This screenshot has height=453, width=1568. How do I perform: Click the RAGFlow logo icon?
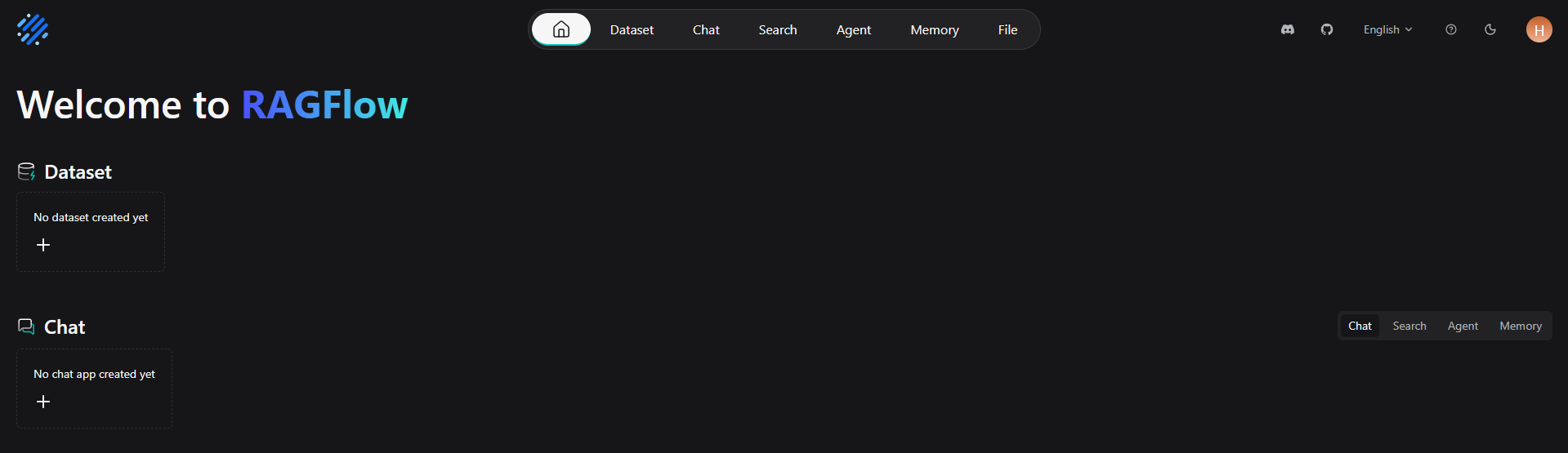coord(33,29)
